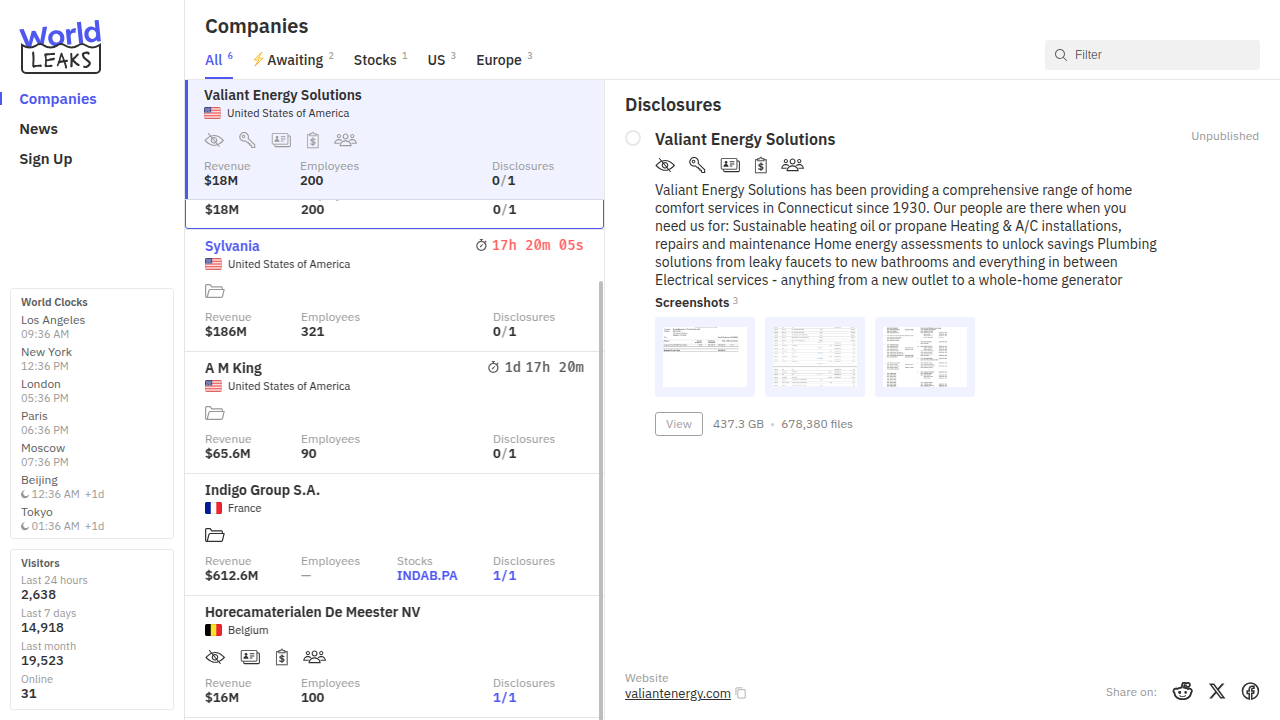Open the Europe tab
1280x720 pixels.
point(504,59)
